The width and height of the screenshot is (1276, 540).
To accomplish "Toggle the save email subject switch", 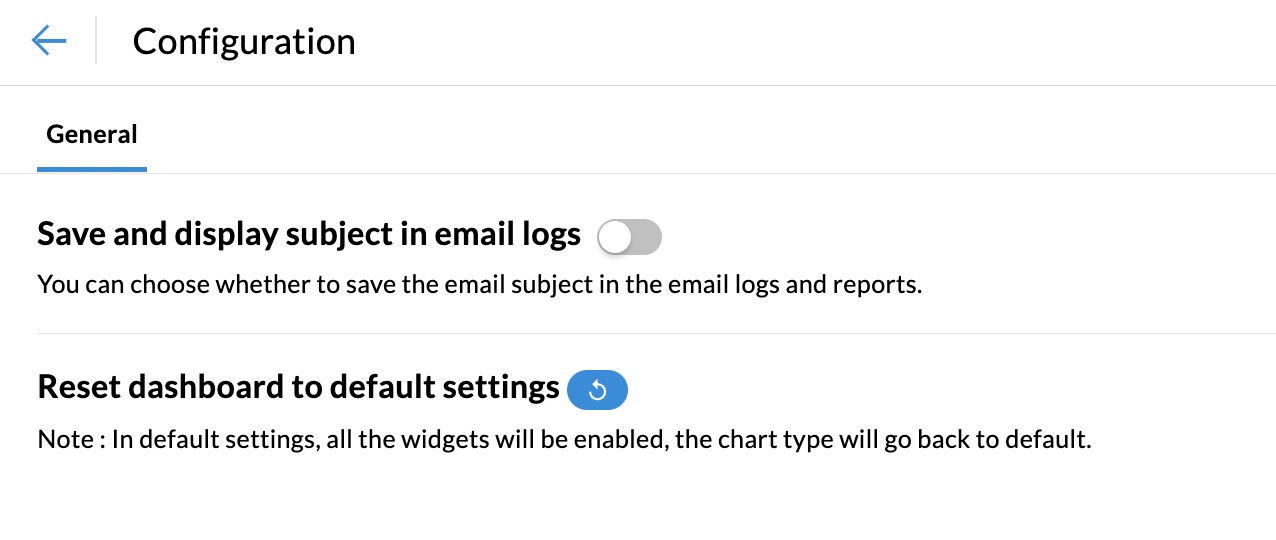I will (629, 237).
